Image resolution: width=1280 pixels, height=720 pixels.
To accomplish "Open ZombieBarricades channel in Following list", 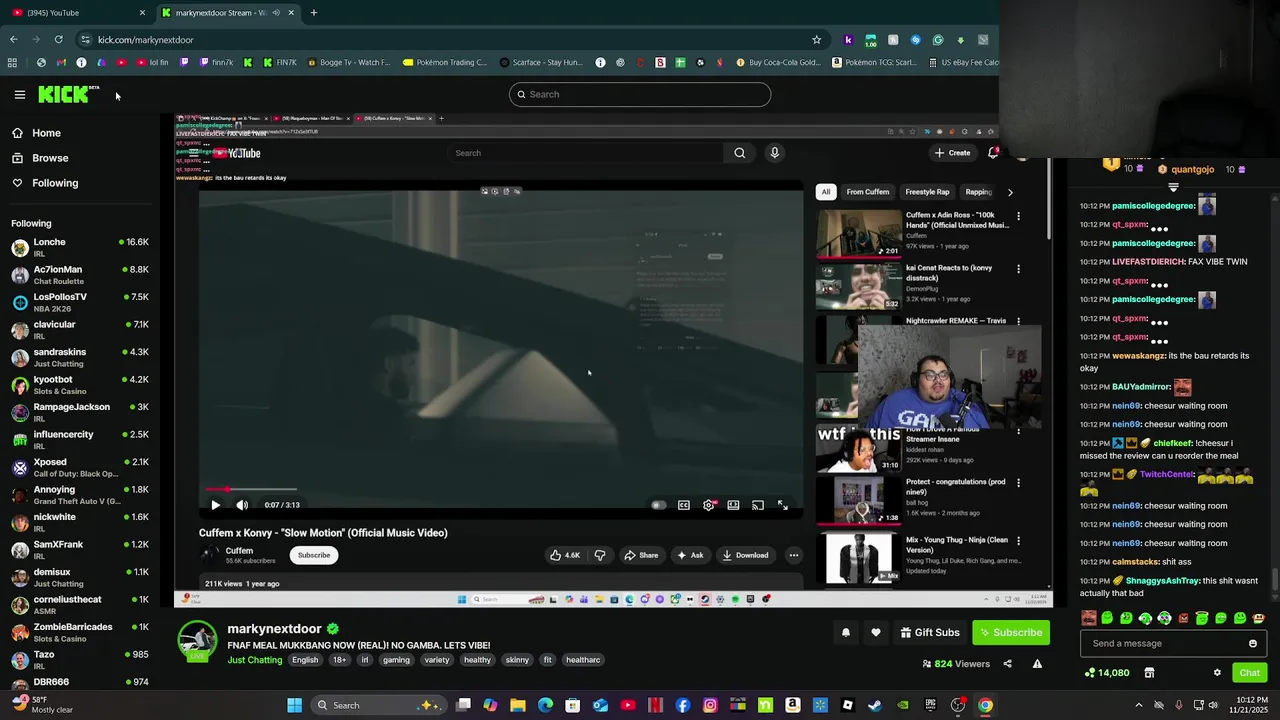I will [80, 632].
